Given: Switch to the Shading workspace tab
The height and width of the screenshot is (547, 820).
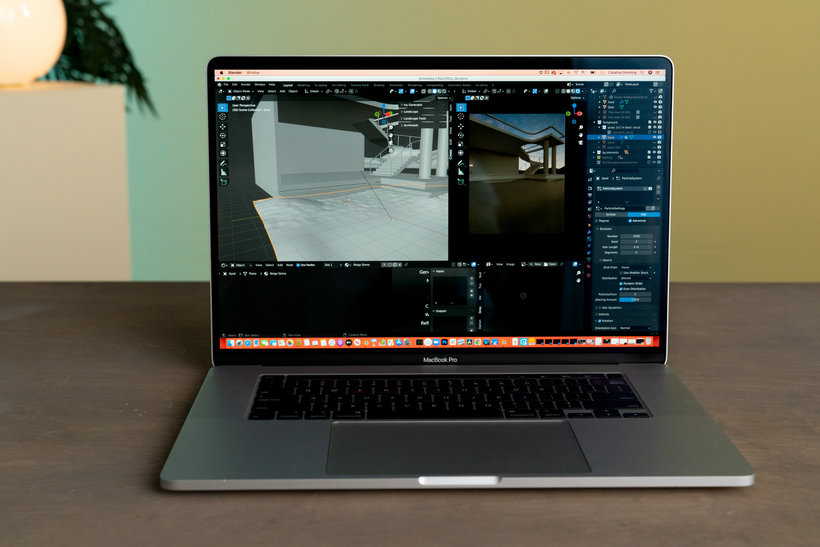Looking at the screenshot, I should [379, 85].
